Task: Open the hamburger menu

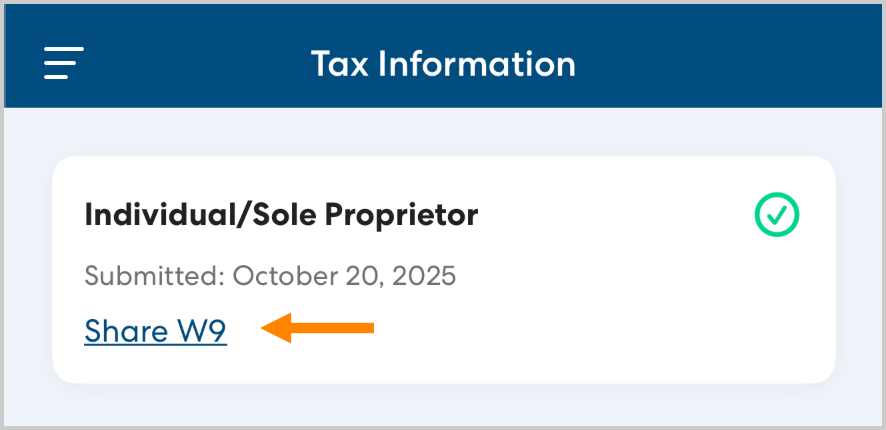Action: click(x=63, y=63)
